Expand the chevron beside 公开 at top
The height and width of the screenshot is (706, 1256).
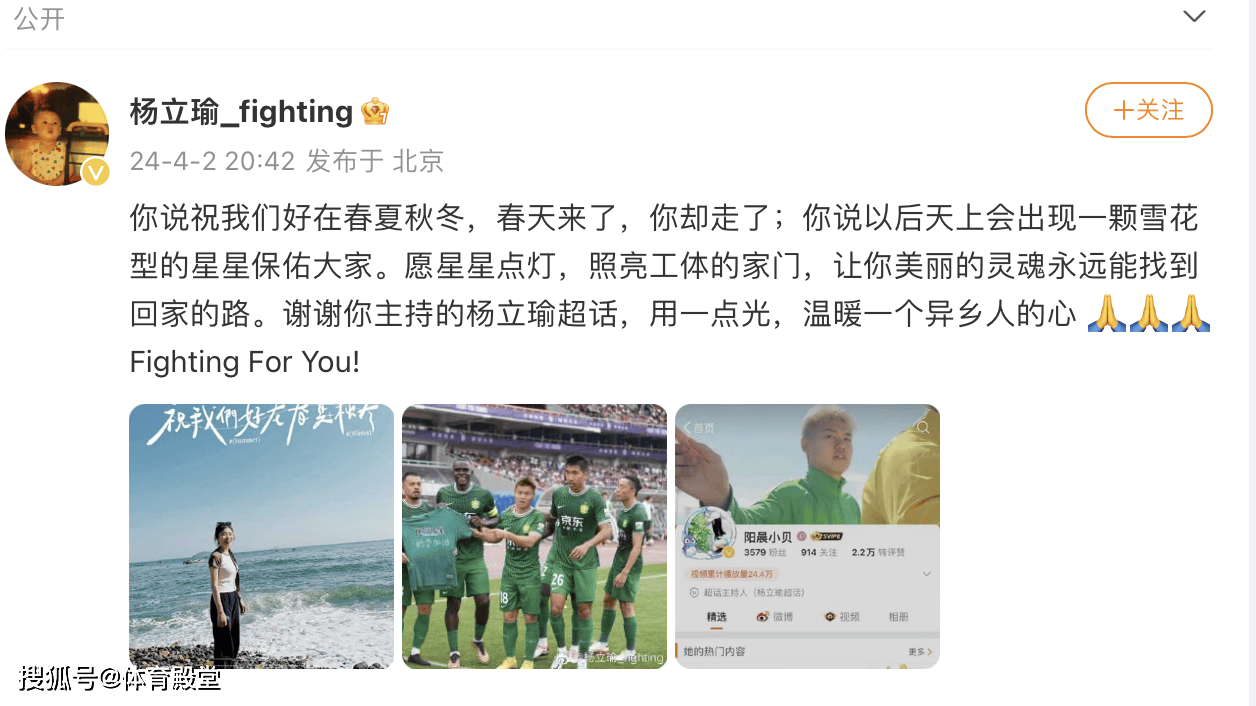click(x=1194, y=15)
